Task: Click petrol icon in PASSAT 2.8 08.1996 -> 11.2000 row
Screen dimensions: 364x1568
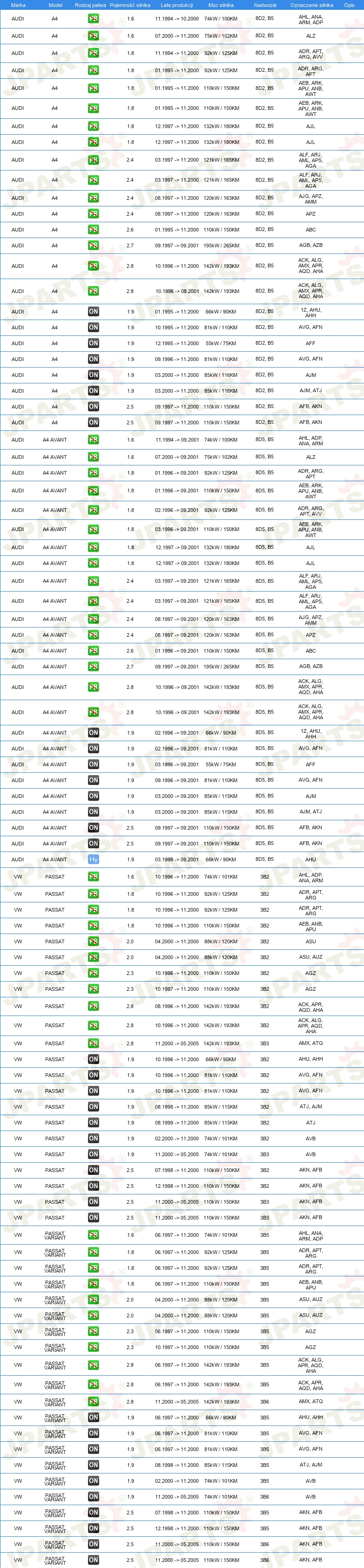Action: click(x=93, y=1006)
